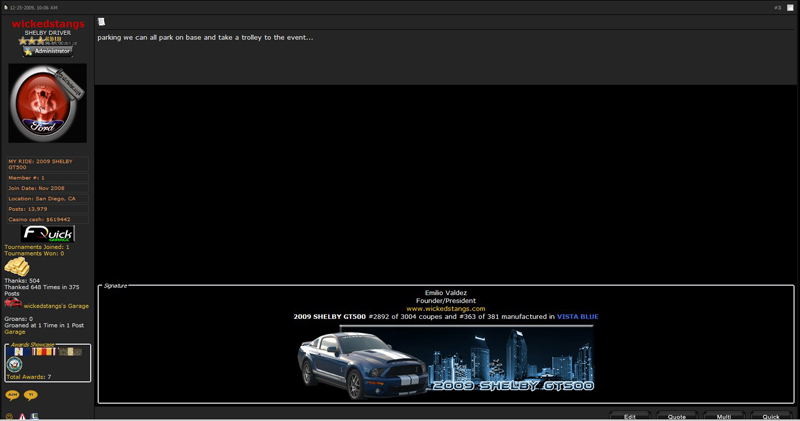Click the online status icon at bottom left
This screenshot has height=421, width=800.
tap(9, 417)
